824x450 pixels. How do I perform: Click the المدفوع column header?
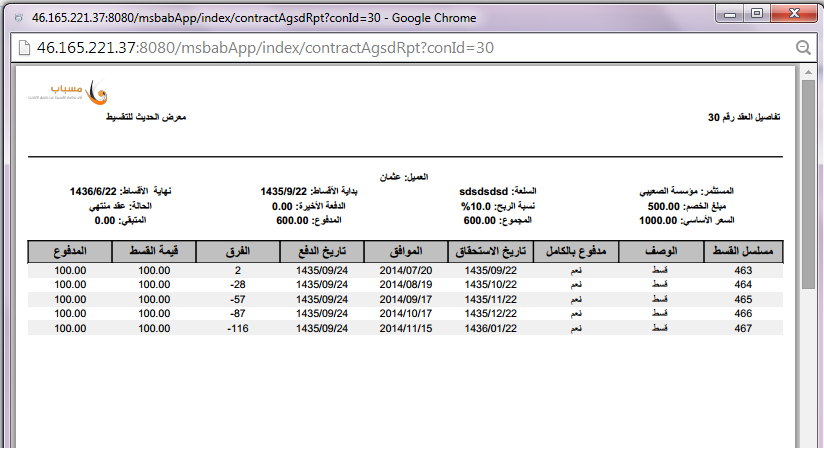click(x=70, y=251)
